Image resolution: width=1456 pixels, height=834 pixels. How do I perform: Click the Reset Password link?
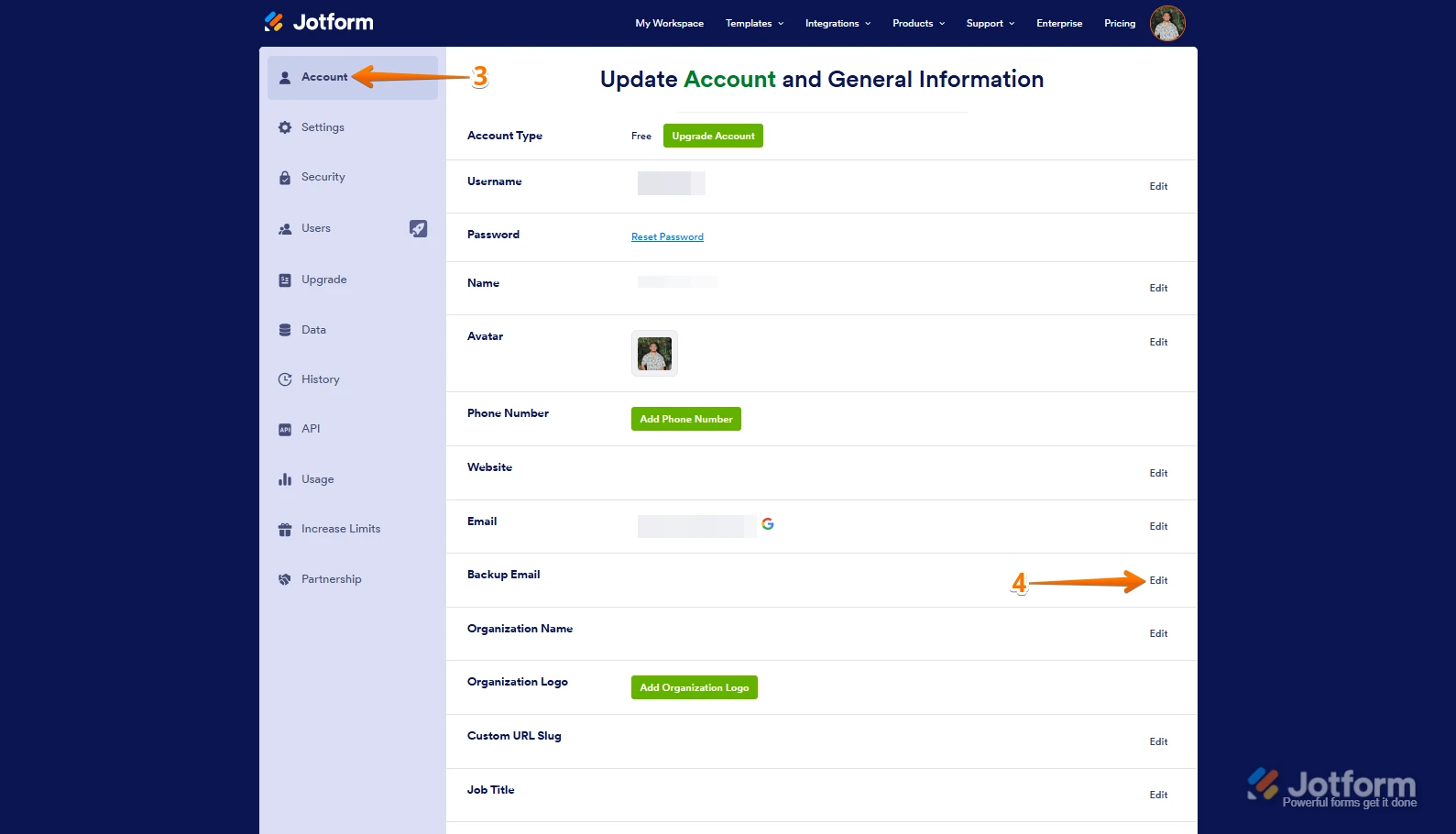667,237
